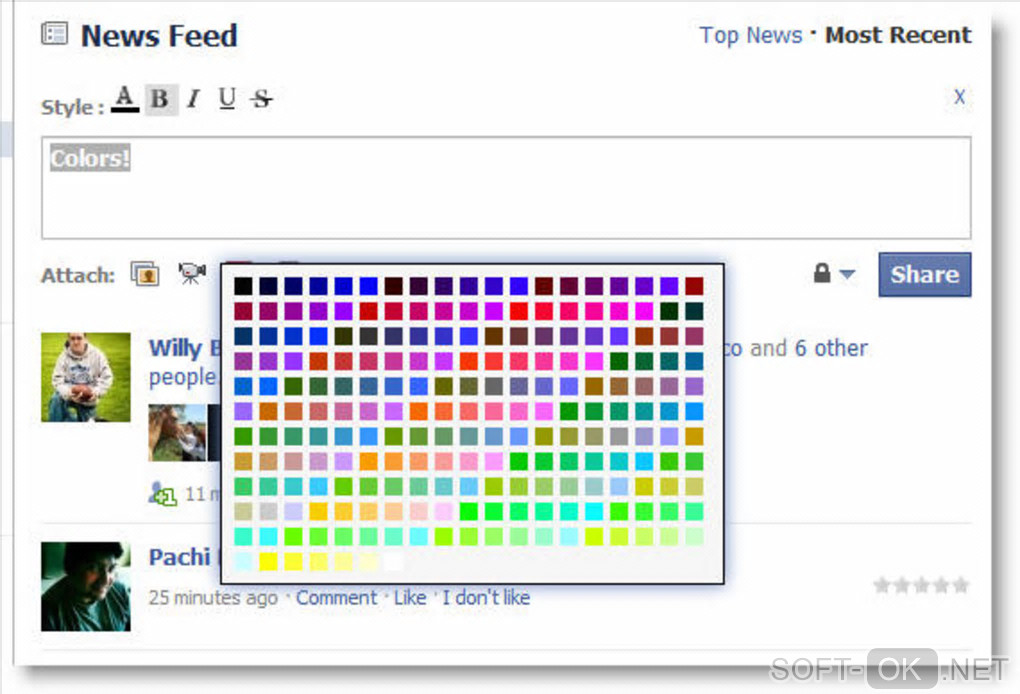Click the Comment link under Pachi's post
This screenshot has width=1020, height=694.
coord(336,598)
